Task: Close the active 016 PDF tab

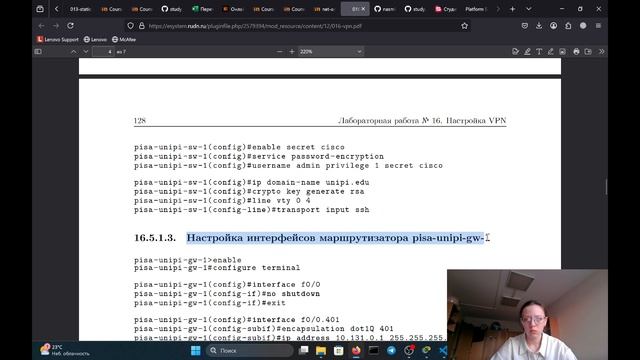Action: pos(363,9)
